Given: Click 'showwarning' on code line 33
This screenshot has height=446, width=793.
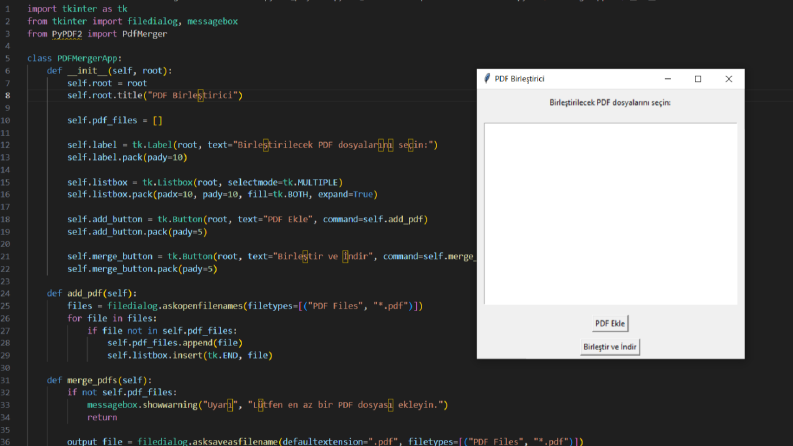Looking at the screenshot, I should point(170,405).
